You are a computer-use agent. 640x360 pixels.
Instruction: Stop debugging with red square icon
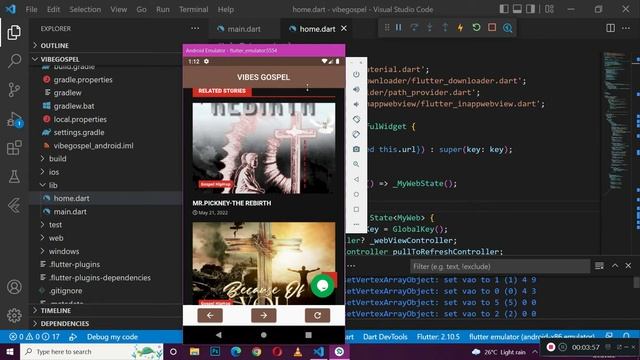pyautogui.click(x=492, y=27)
